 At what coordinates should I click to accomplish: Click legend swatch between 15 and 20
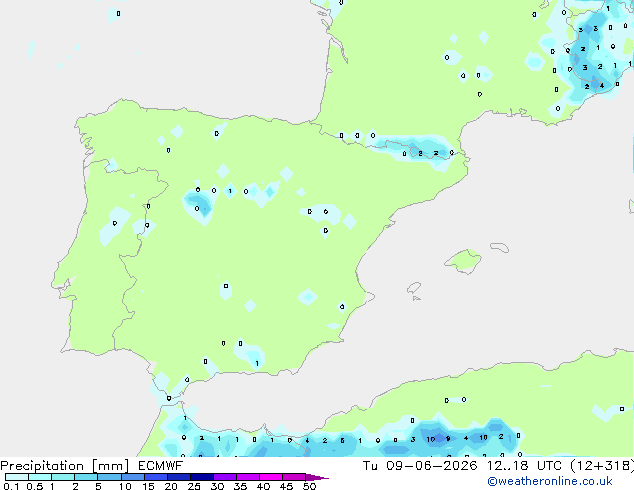tap(156, 477)
